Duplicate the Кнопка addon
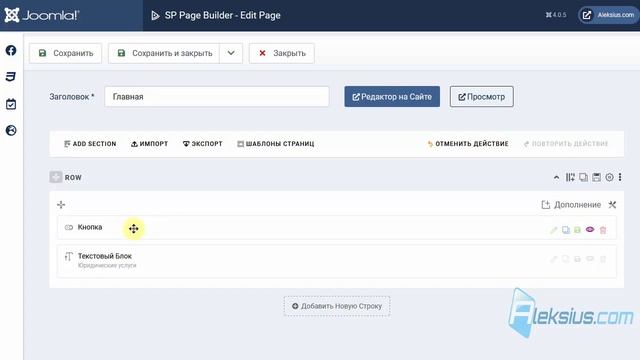This screenshot has width=640, height=360. click(566, 230)
